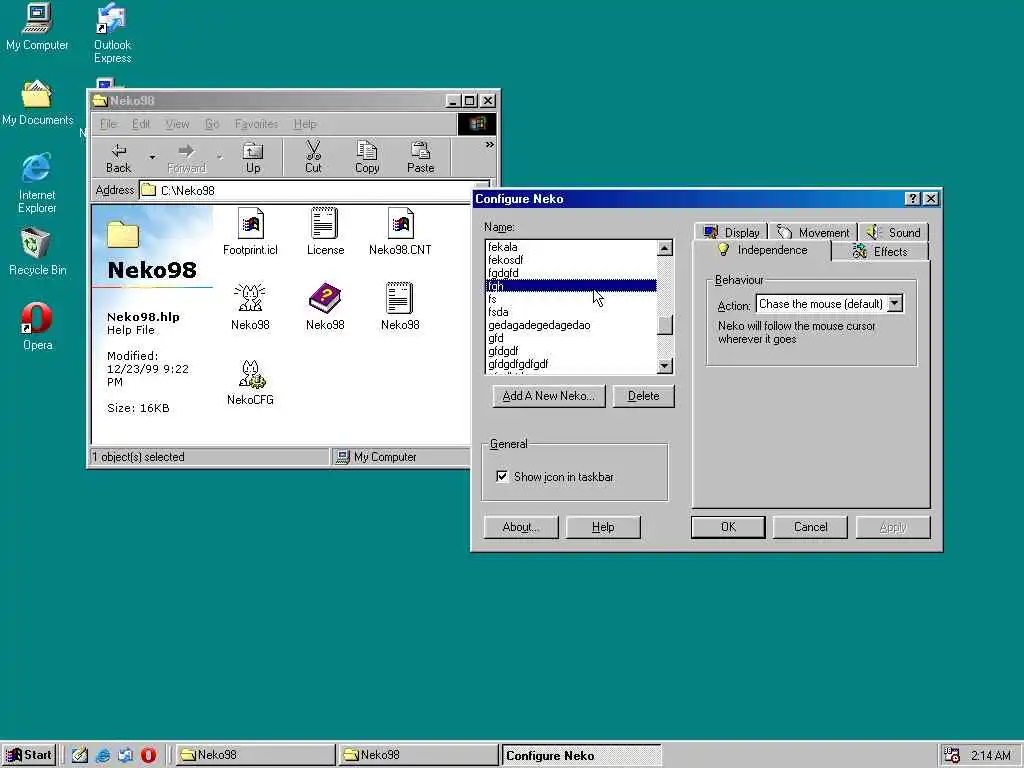Open the Back button history dropdown arrow
The height and width of the screenshot is (768, 1024).
(x=152, y=157)
